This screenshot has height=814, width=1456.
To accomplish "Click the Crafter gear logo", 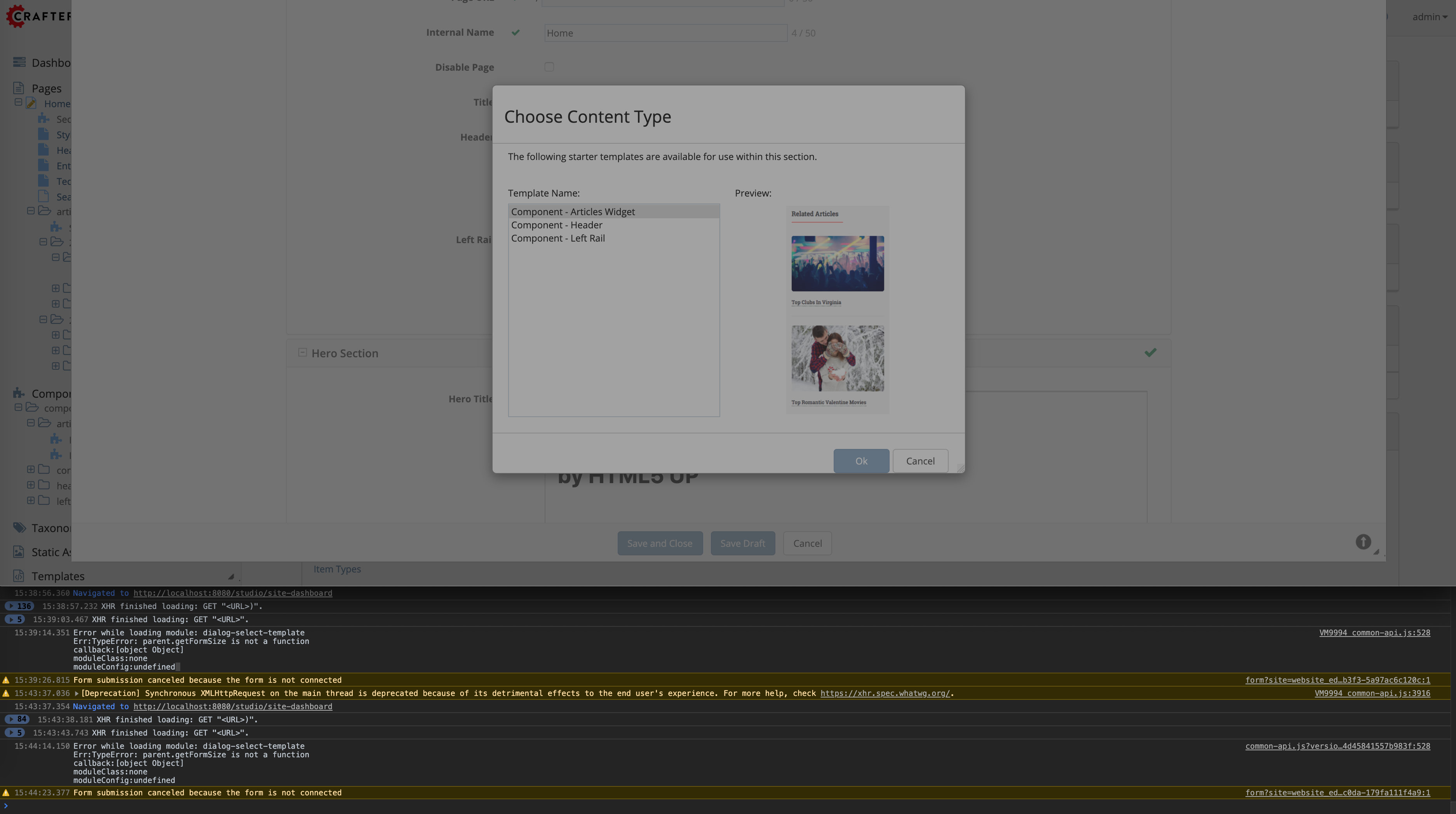I will coord(16,16).
